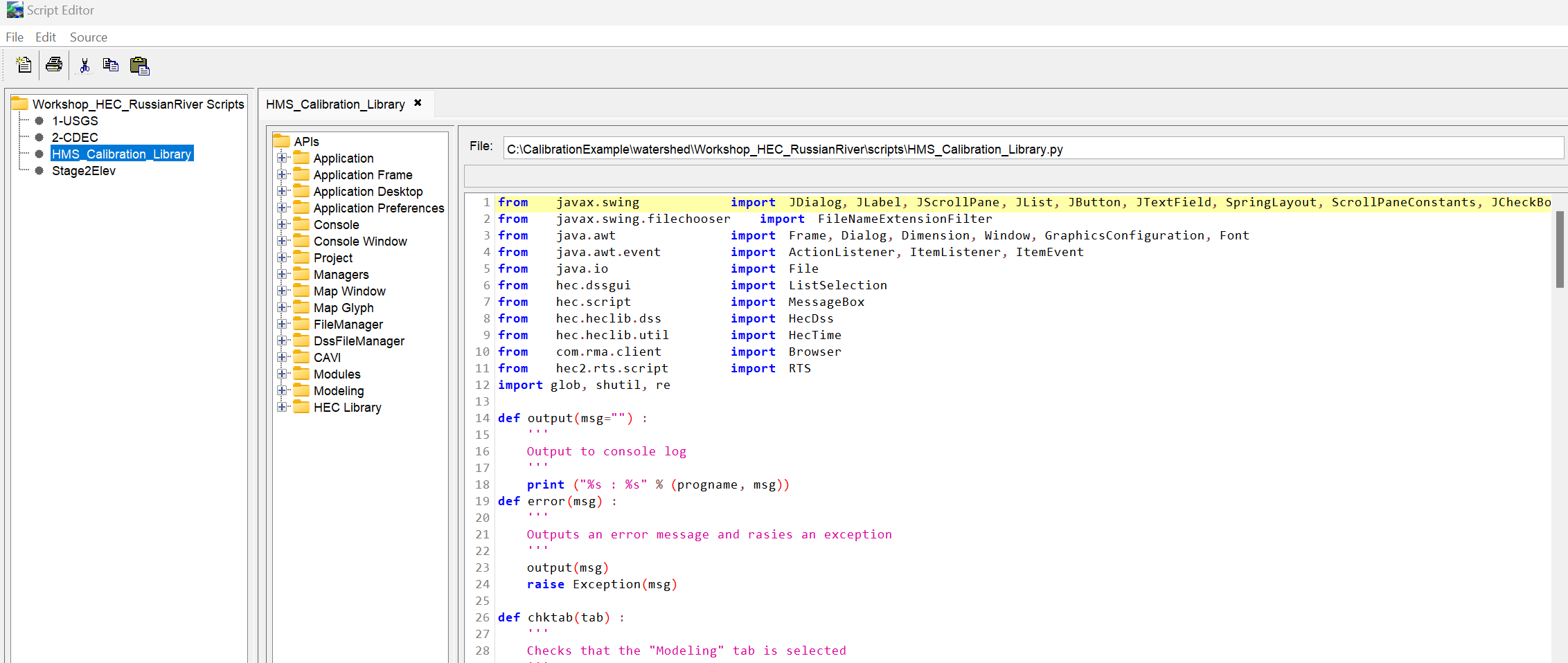1568x663 pixels.
Task: Open the Edit menu
Action: tap(45, 37)
